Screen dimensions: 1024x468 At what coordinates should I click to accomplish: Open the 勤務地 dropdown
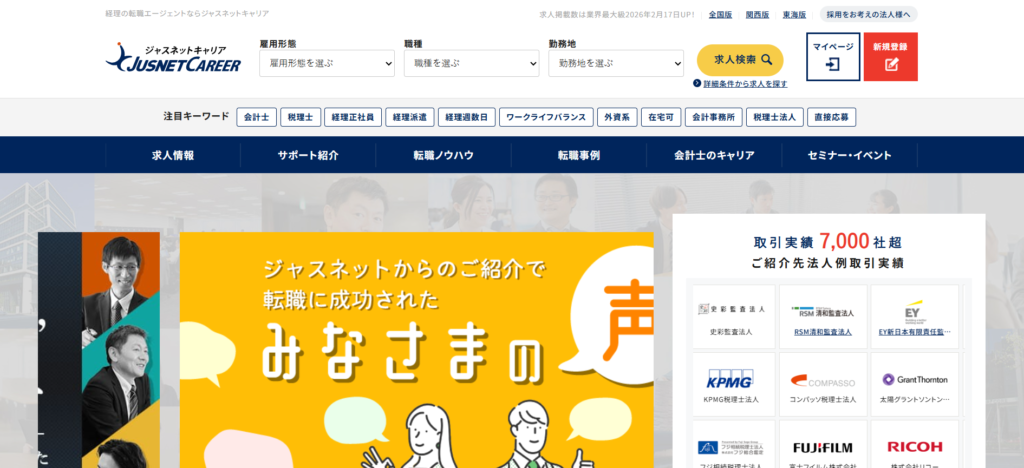pos(615,63)
